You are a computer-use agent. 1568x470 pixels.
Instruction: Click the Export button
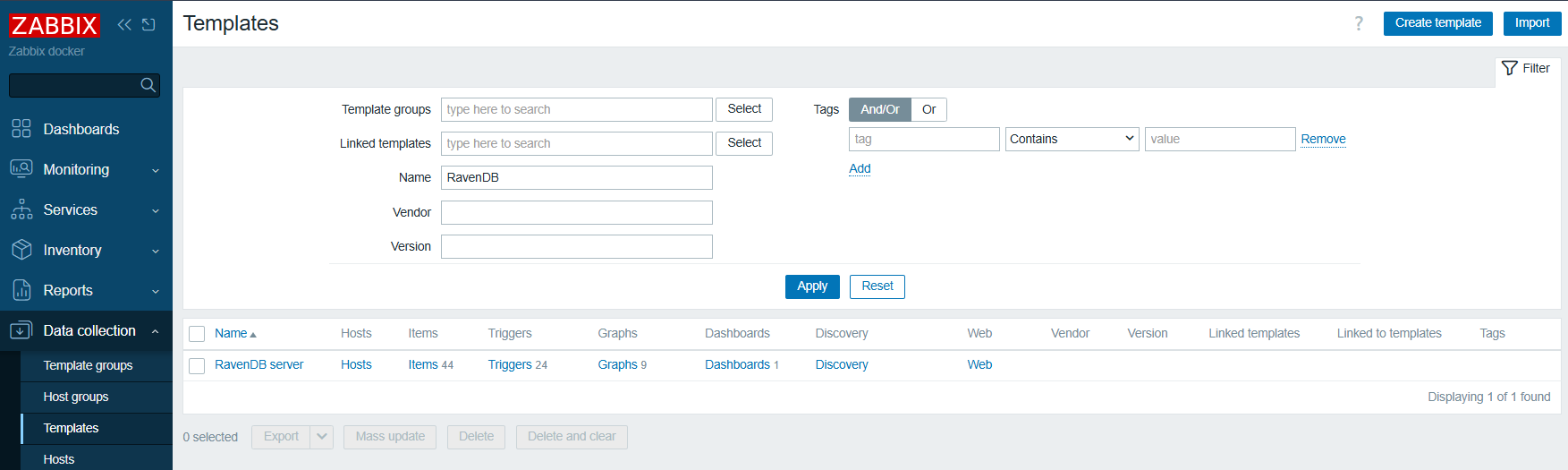pos(281,437)
